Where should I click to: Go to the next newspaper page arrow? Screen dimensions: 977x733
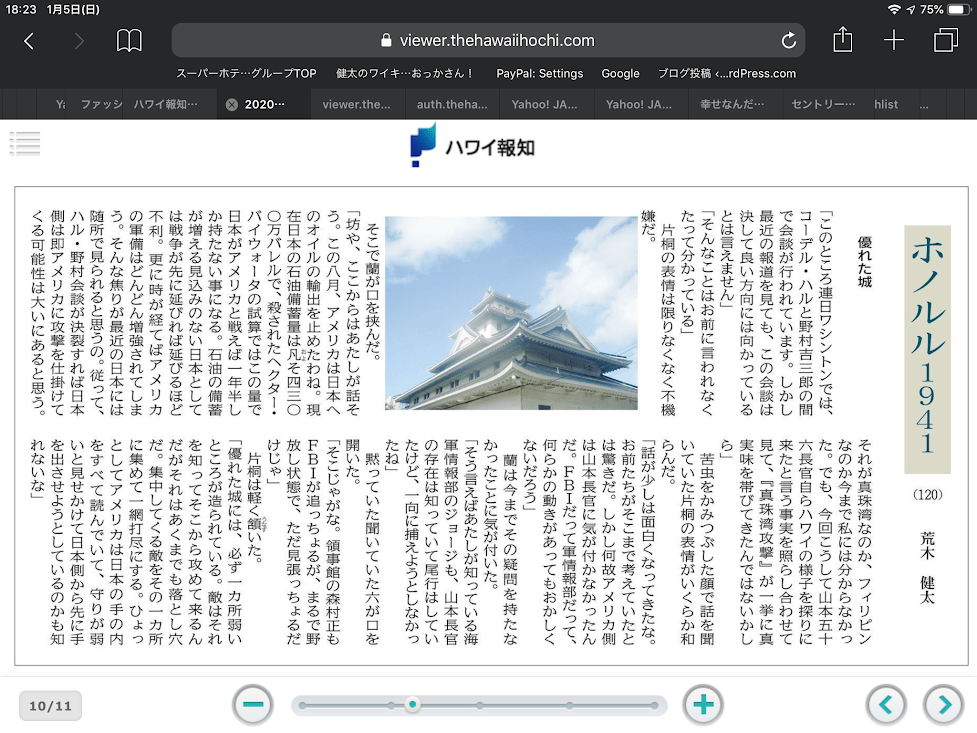pos(944,705)
